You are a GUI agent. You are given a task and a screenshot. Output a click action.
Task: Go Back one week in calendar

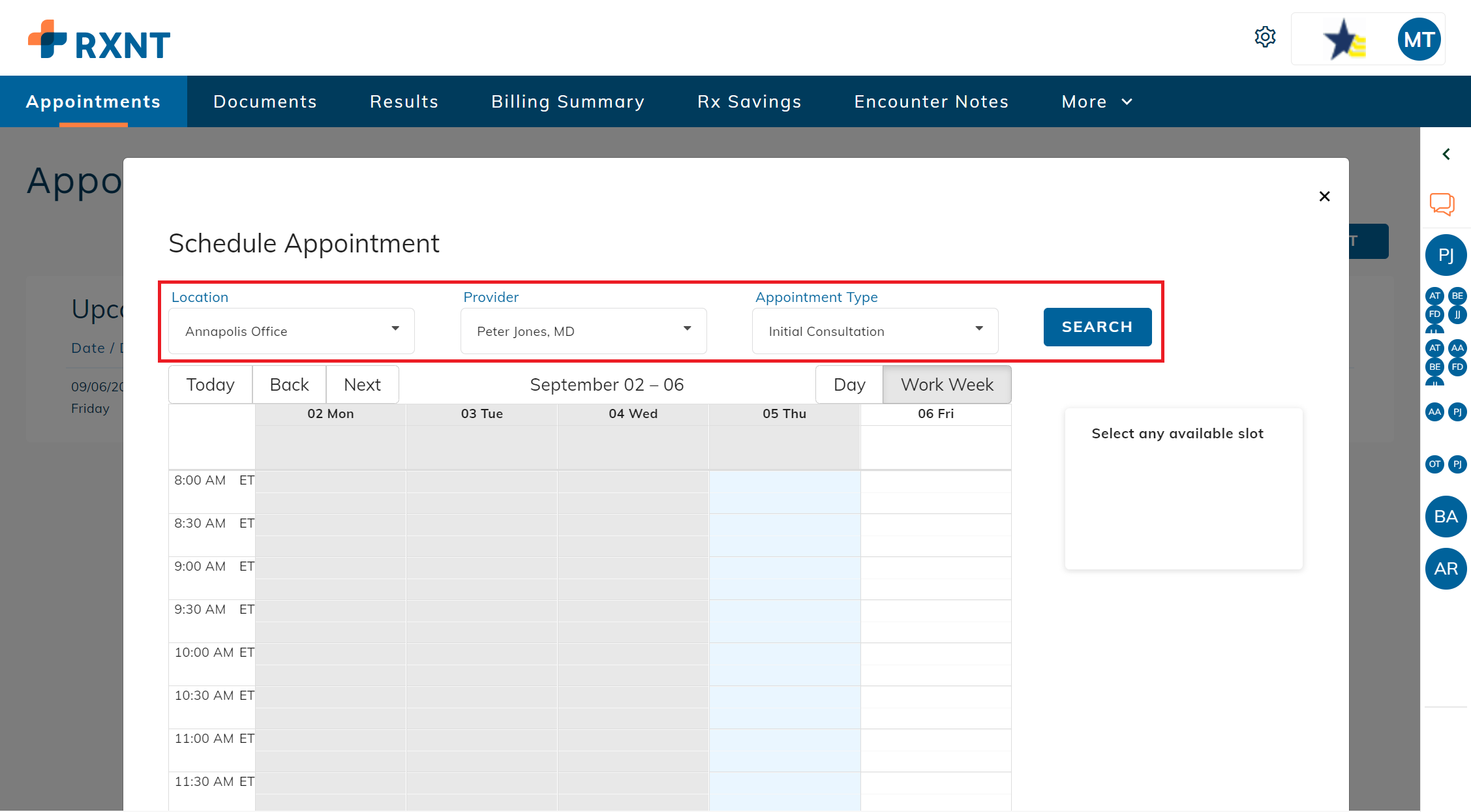[289, 384]
